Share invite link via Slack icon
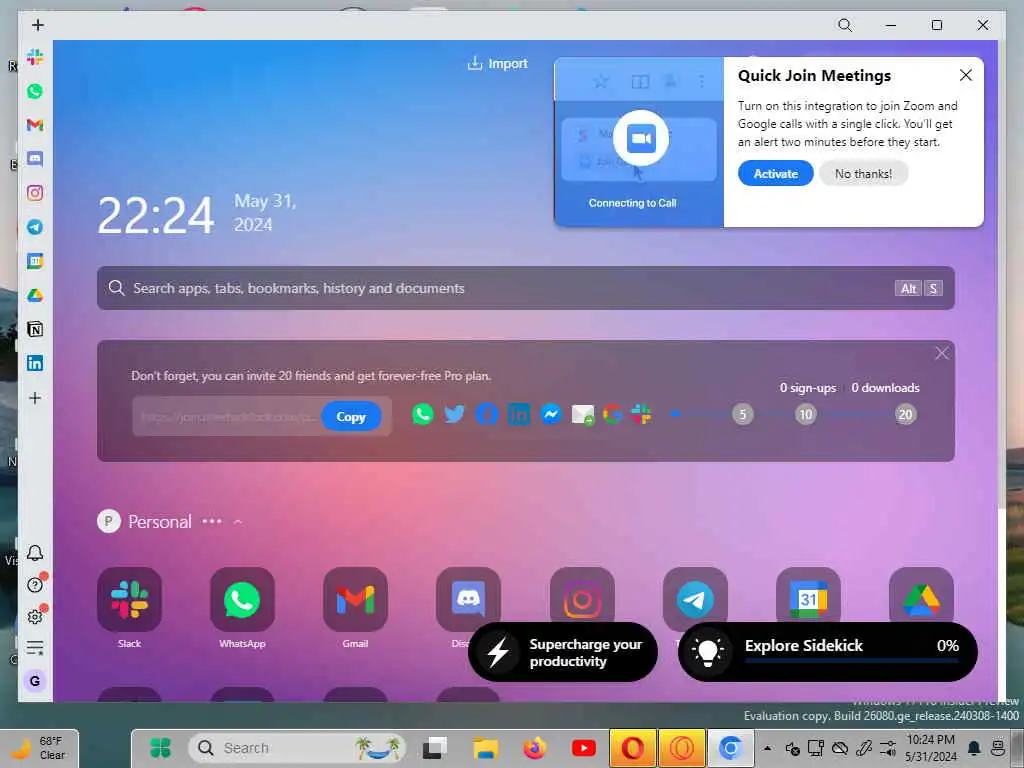1024x768 pixels. tap(641, 414)
